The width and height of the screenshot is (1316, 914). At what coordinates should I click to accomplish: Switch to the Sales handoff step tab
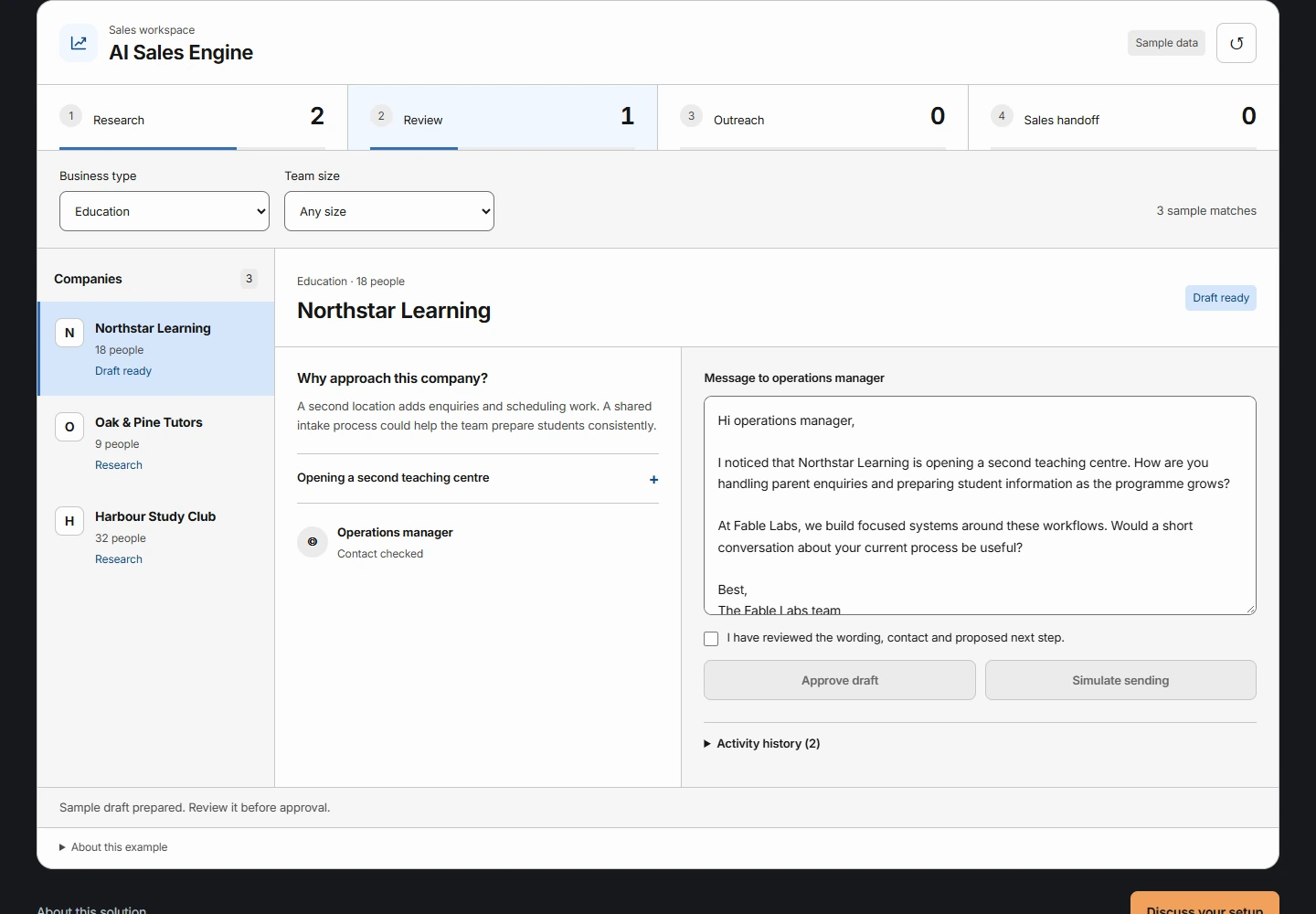click(x=1123, y=117)
